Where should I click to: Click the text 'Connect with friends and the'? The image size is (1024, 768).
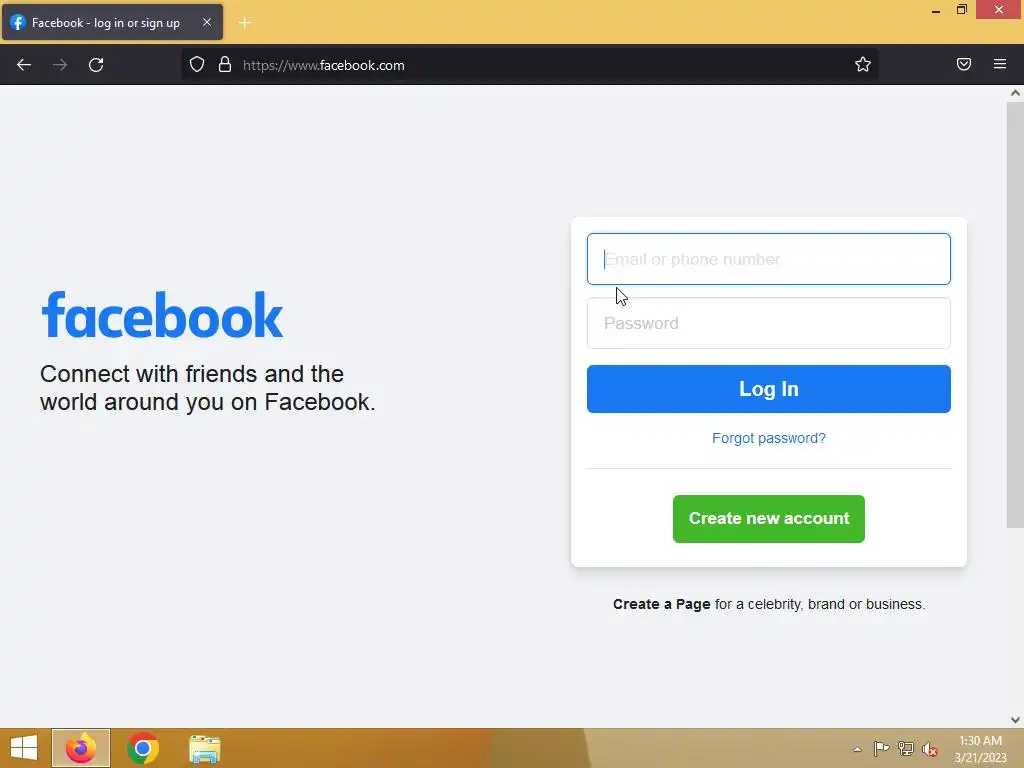[192, 374]
